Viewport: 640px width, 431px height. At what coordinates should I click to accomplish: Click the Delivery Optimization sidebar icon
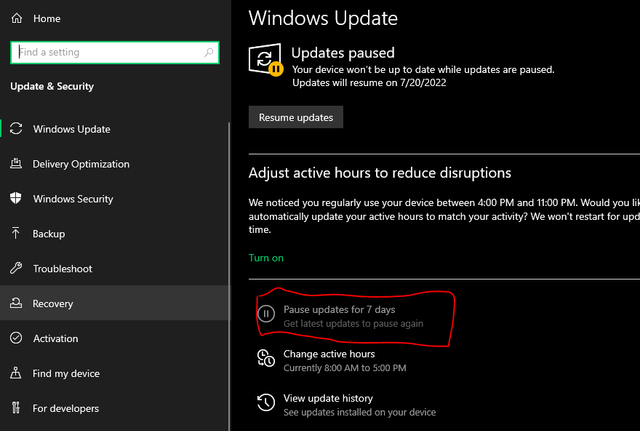tap(16, 164)
